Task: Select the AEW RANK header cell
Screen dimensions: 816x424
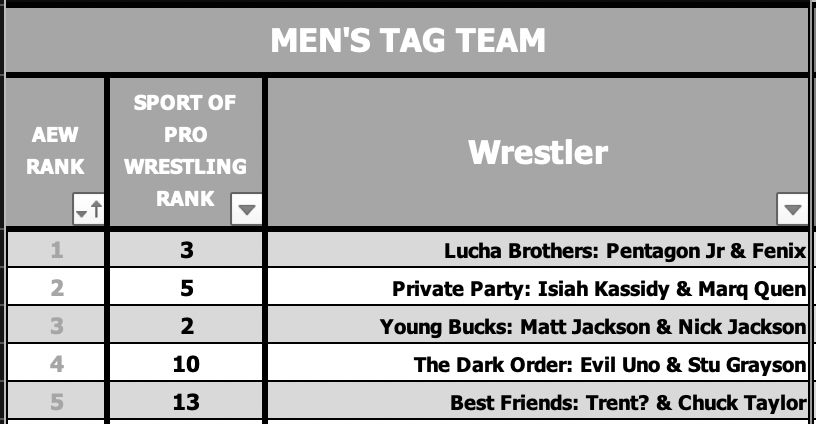Action: pyautogui.click(x=55, y=151)
